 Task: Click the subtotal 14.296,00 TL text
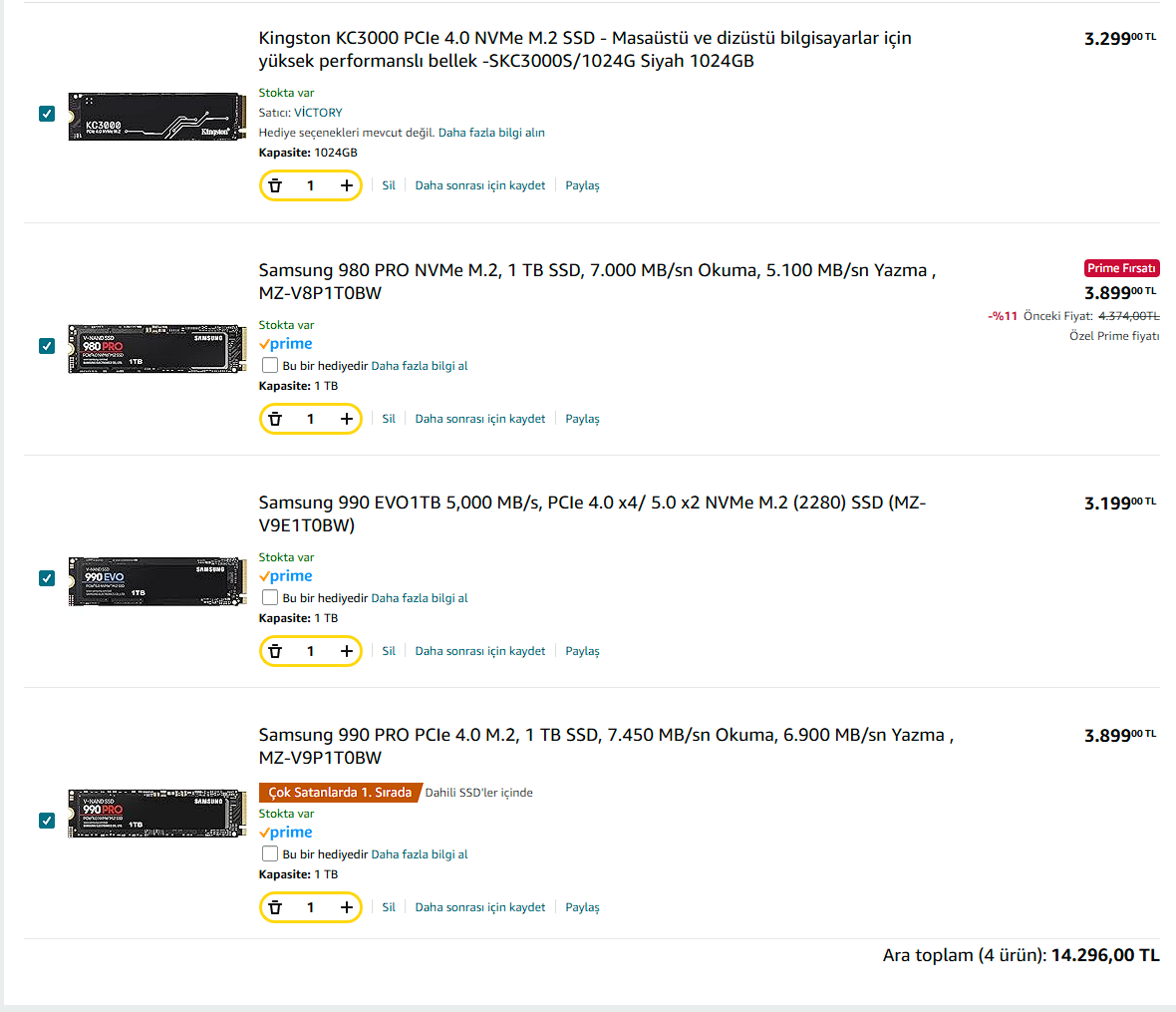click(1105, 956)
